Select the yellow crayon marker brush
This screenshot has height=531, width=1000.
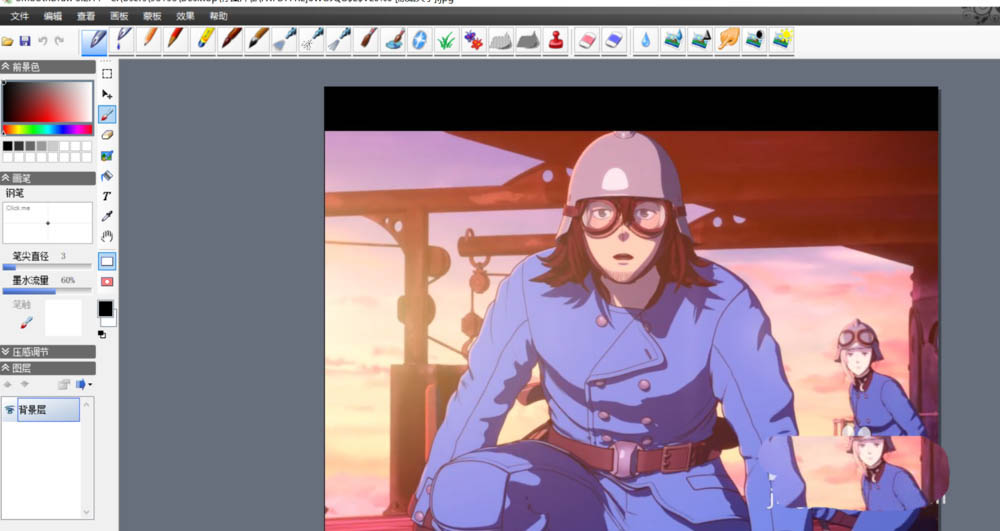coord(203,41)
